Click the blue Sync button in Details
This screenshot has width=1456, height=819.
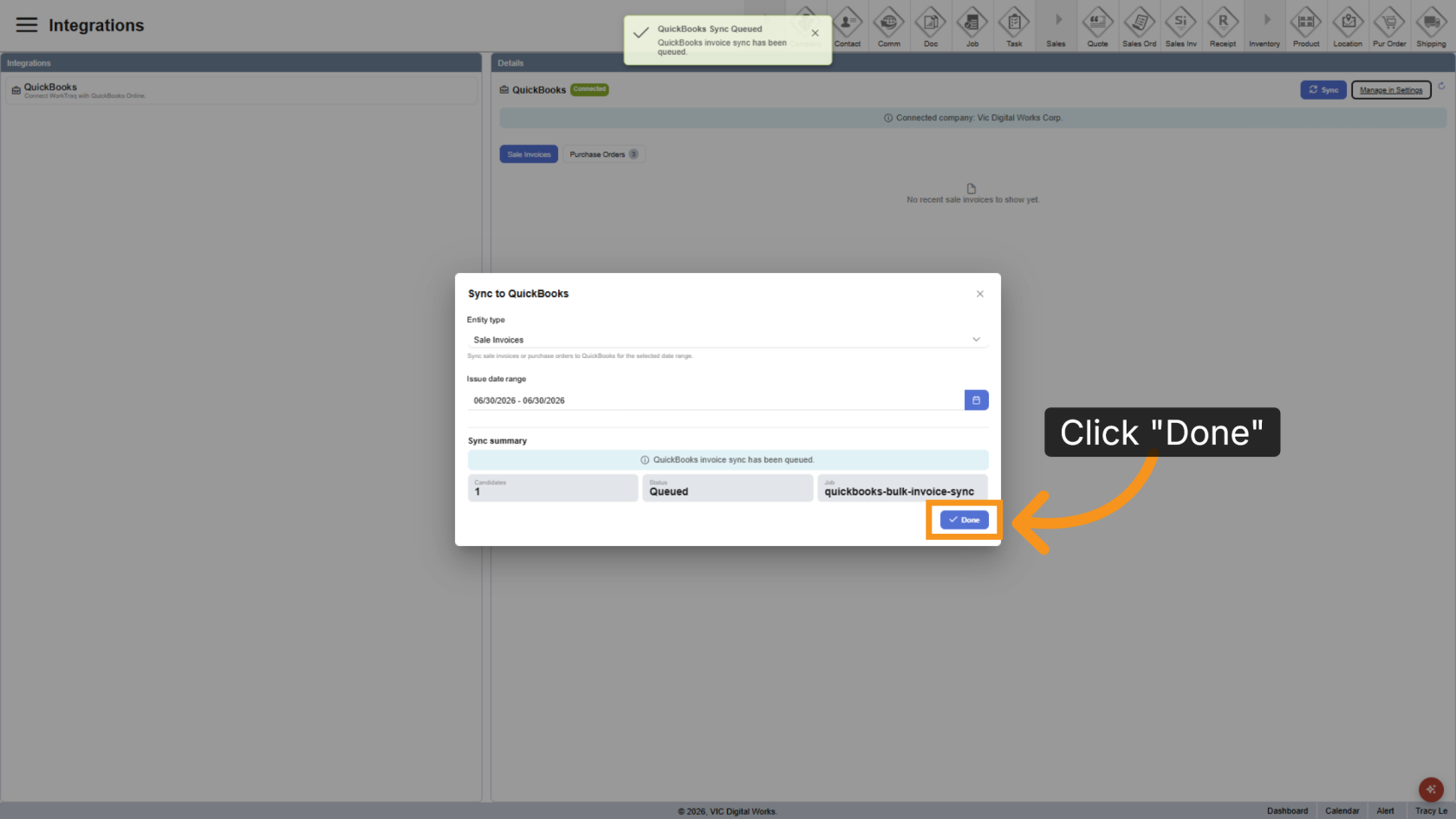[1323, 90]
